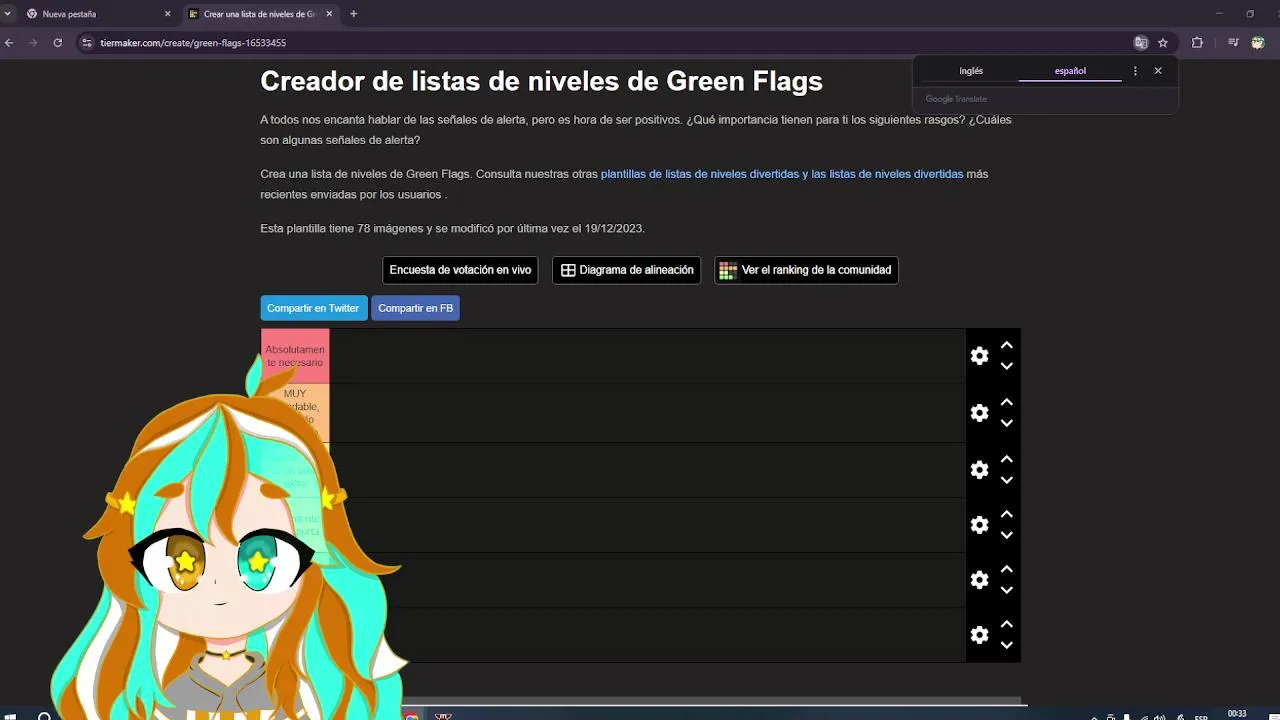The width and height of the screenshot is (1280, 720).
Task: Open settings gear of the sixth tier row
Action: pos(979,635)
